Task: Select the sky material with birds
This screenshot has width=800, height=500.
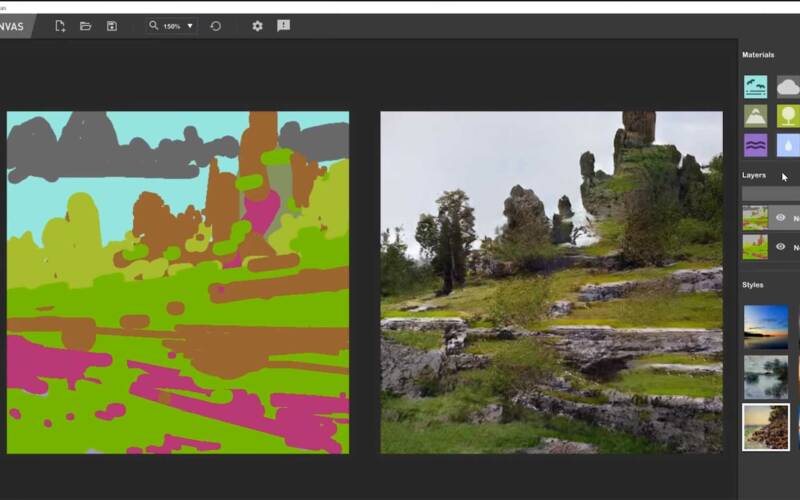Action: click(755, 87)
